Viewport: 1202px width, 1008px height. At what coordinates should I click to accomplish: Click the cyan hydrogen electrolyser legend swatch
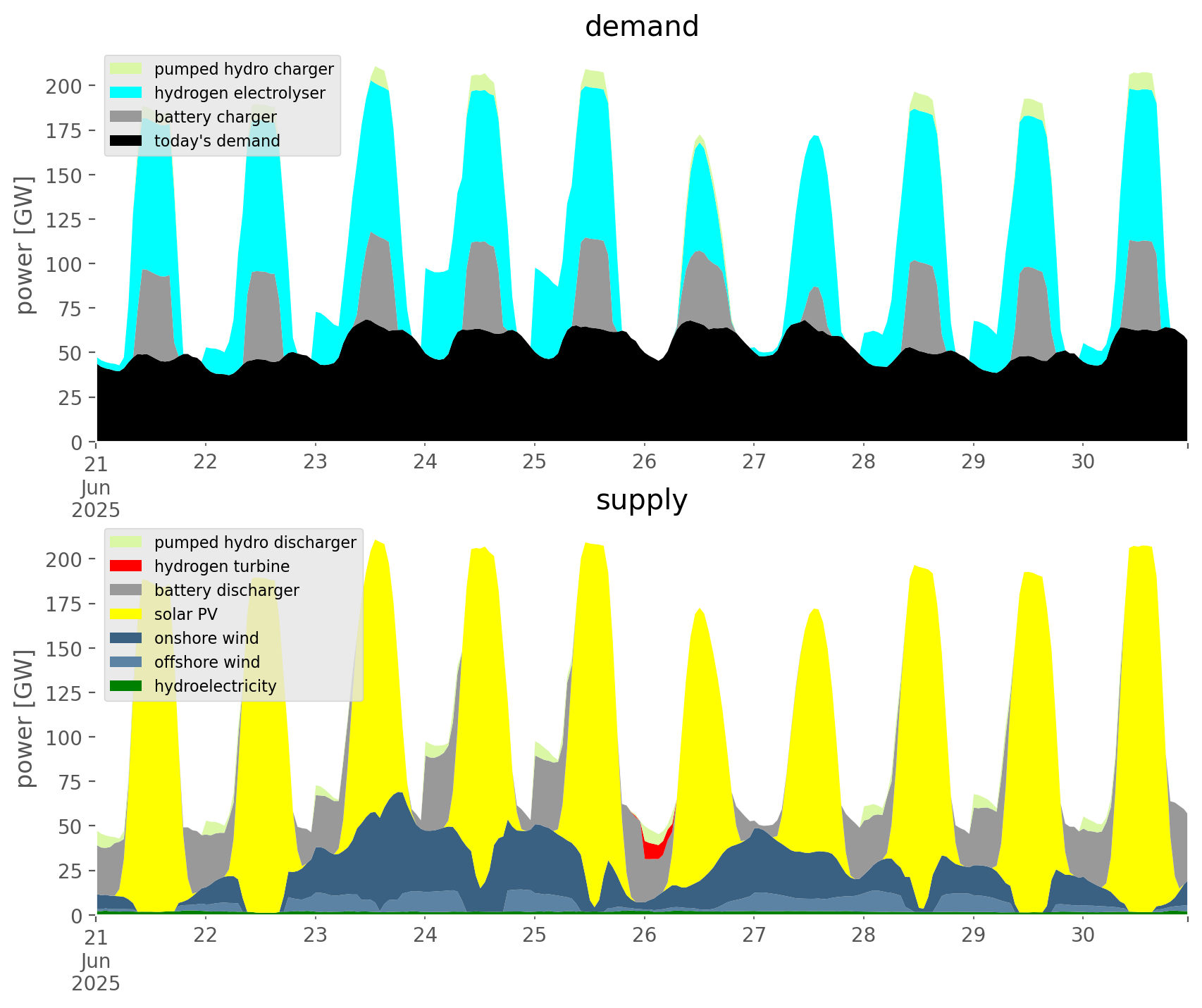(126, 93)
